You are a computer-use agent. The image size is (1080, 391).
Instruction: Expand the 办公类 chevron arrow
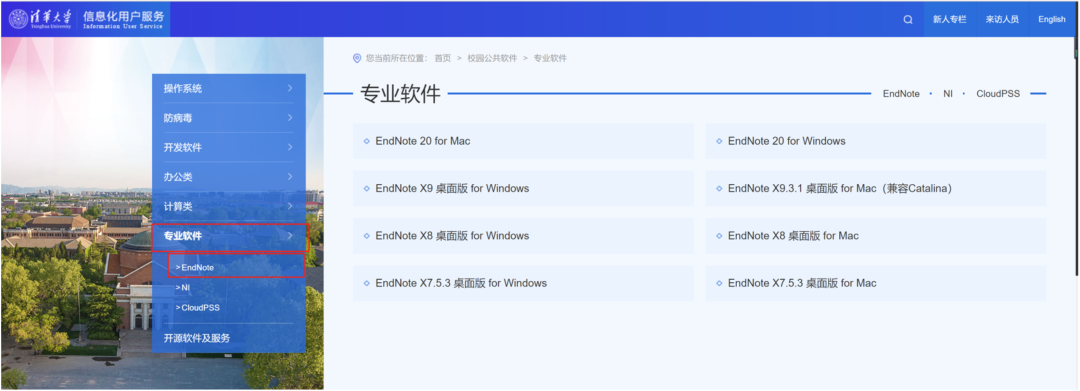point(290,177)
